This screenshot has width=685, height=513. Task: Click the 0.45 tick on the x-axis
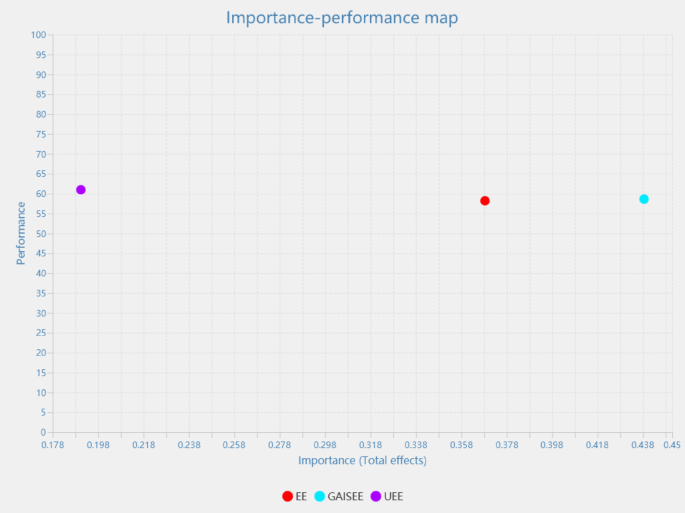(672, 444)
